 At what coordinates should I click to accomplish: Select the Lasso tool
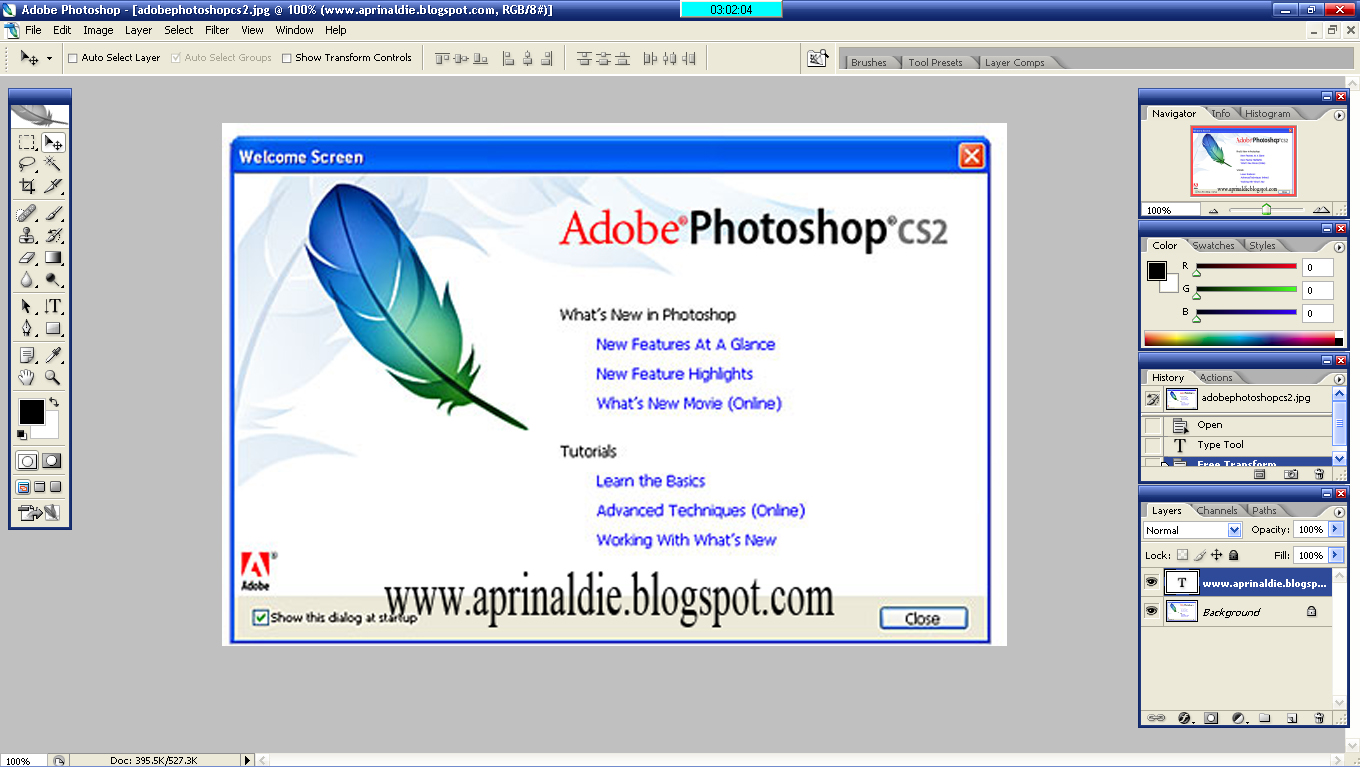coord(25,163)
